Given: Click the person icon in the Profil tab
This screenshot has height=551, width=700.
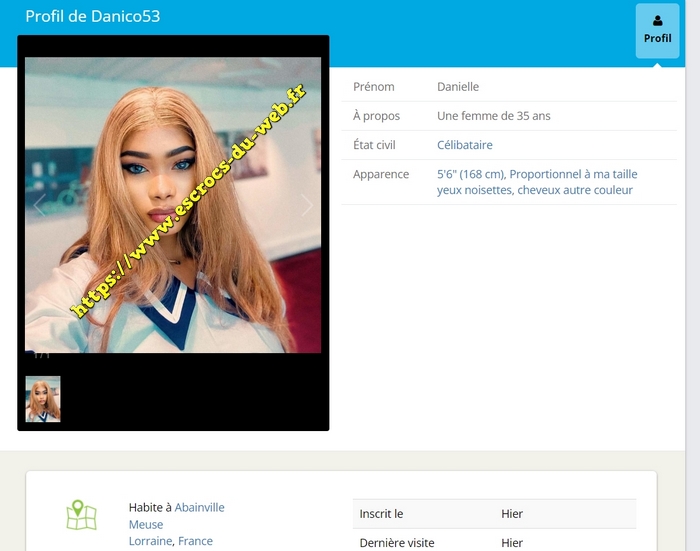Looking at the screenshot, I should [657, 20].
